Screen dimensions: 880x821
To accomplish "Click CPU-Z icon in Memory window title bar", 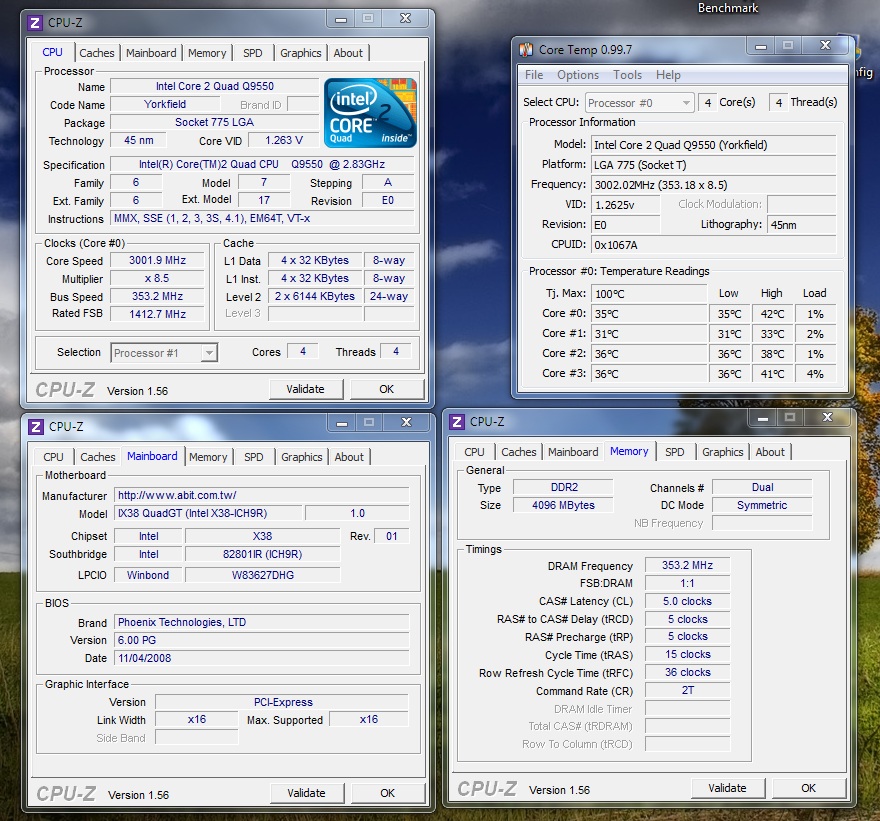I will coord(457,422).
